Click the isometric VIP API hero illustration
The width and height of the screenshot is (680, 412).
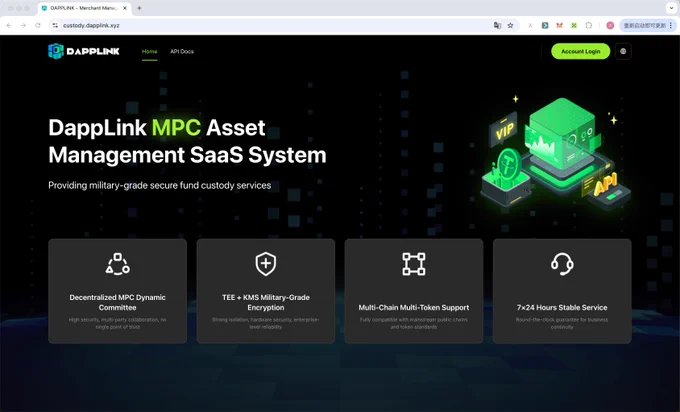[556, 152]
